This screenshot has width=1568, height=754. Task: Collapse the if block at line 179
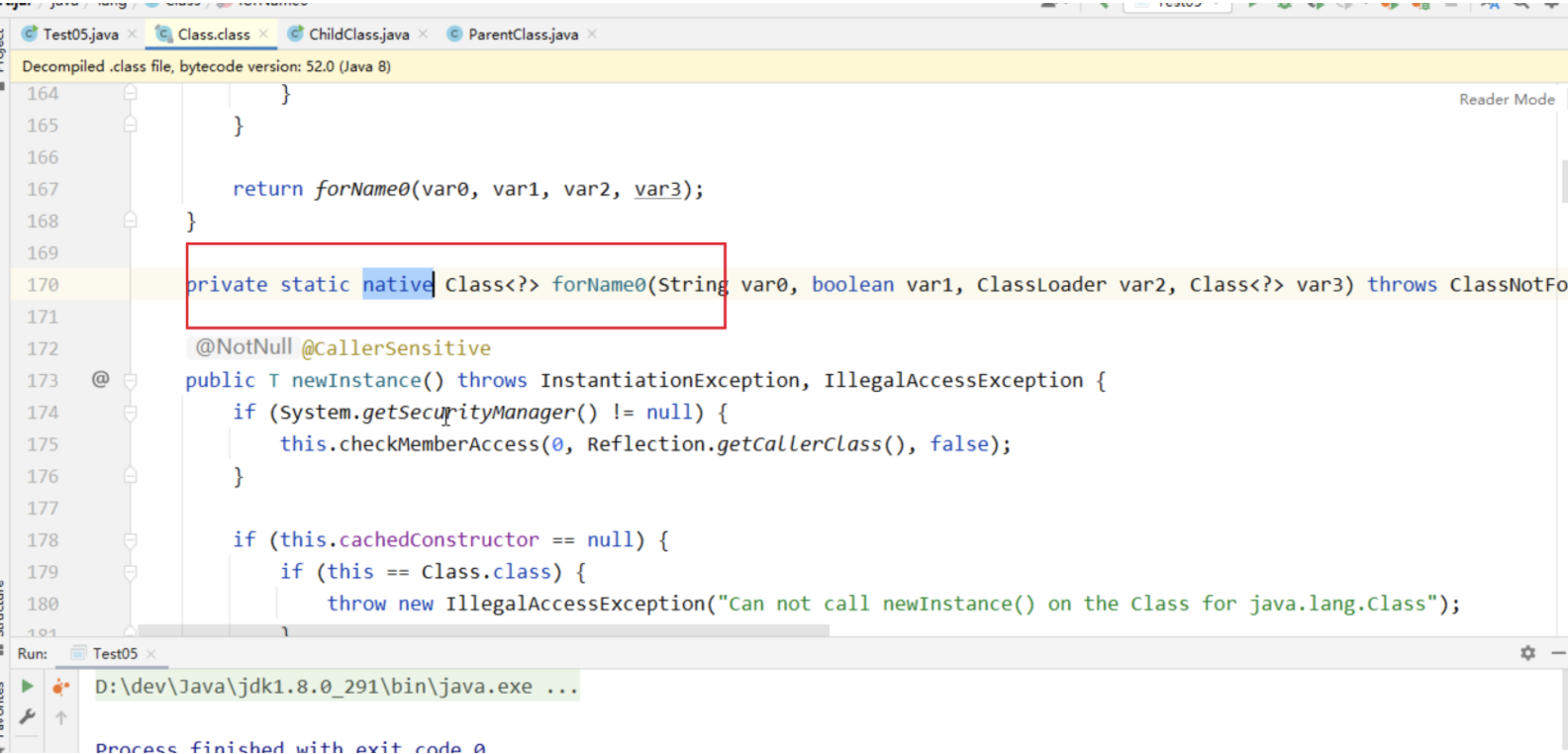point(130,571)
